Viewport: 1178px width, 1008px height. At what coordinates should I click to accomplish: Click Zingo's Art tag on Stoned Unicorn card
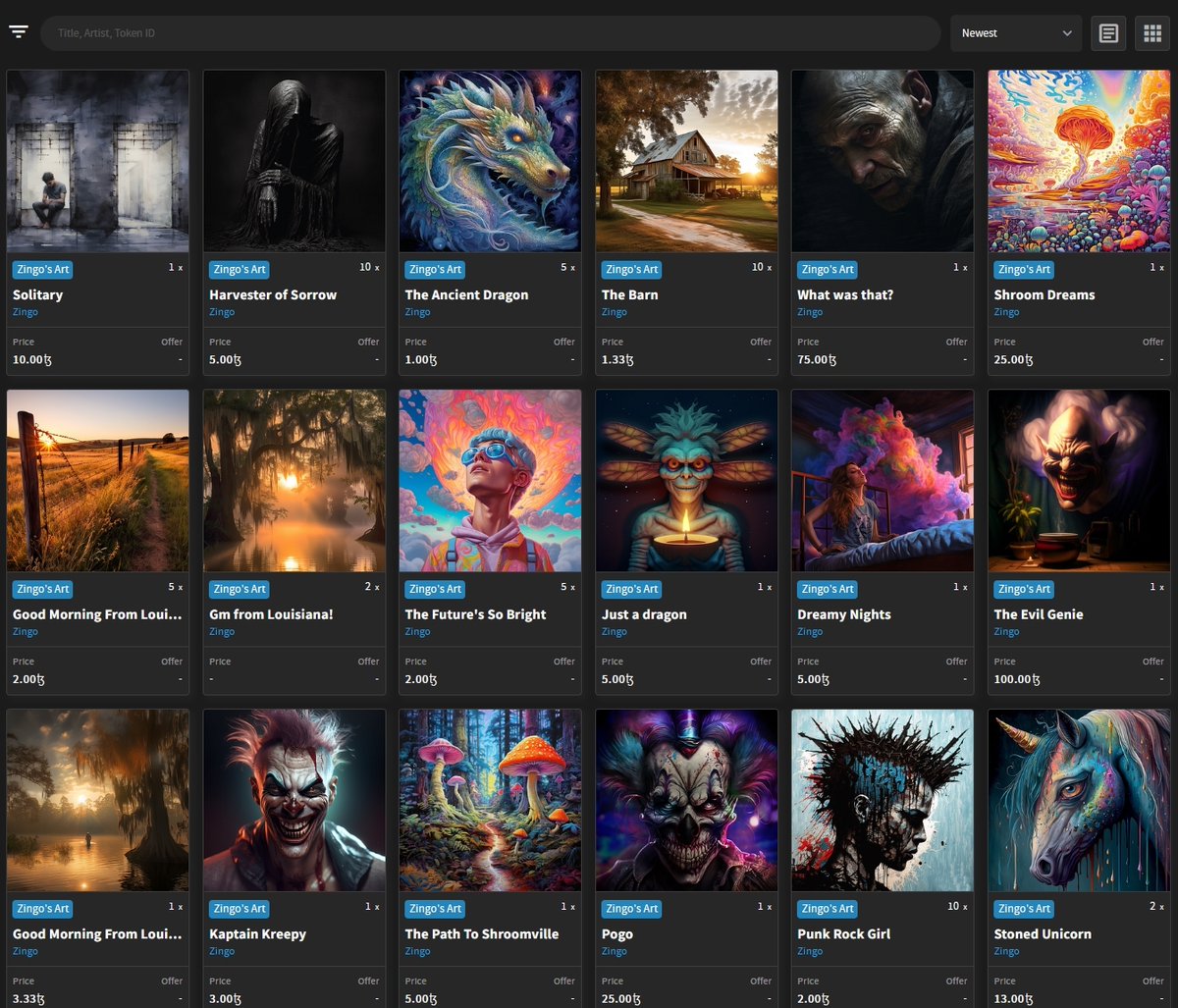coord(1025,909)
